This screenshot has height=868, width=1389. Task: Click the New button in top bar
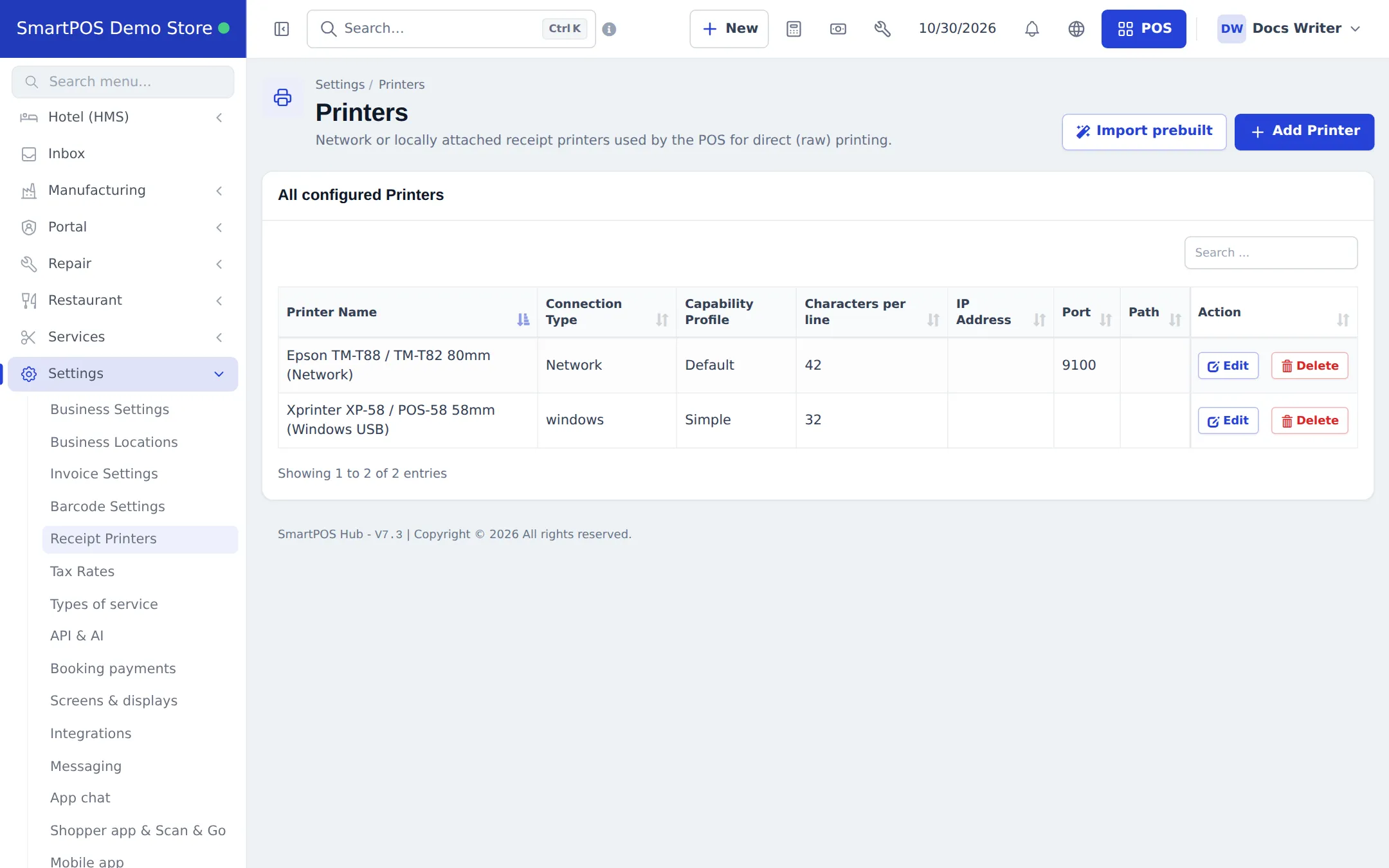tap(729, 29)
